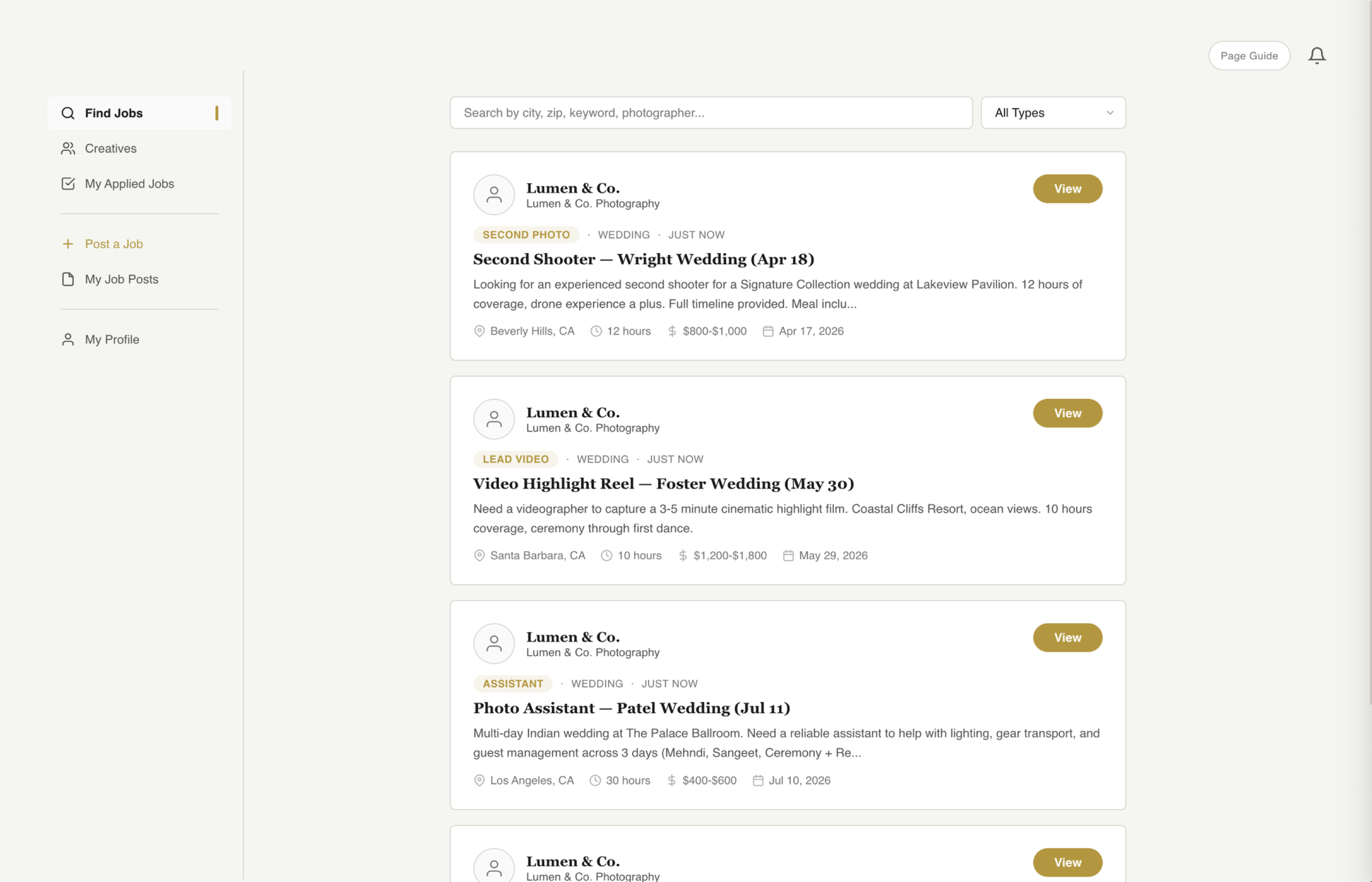Viewport: 1372px width, 882px height.
Task: Click the magnifier icon beside Find Jobs
Action: coord(68,113)
